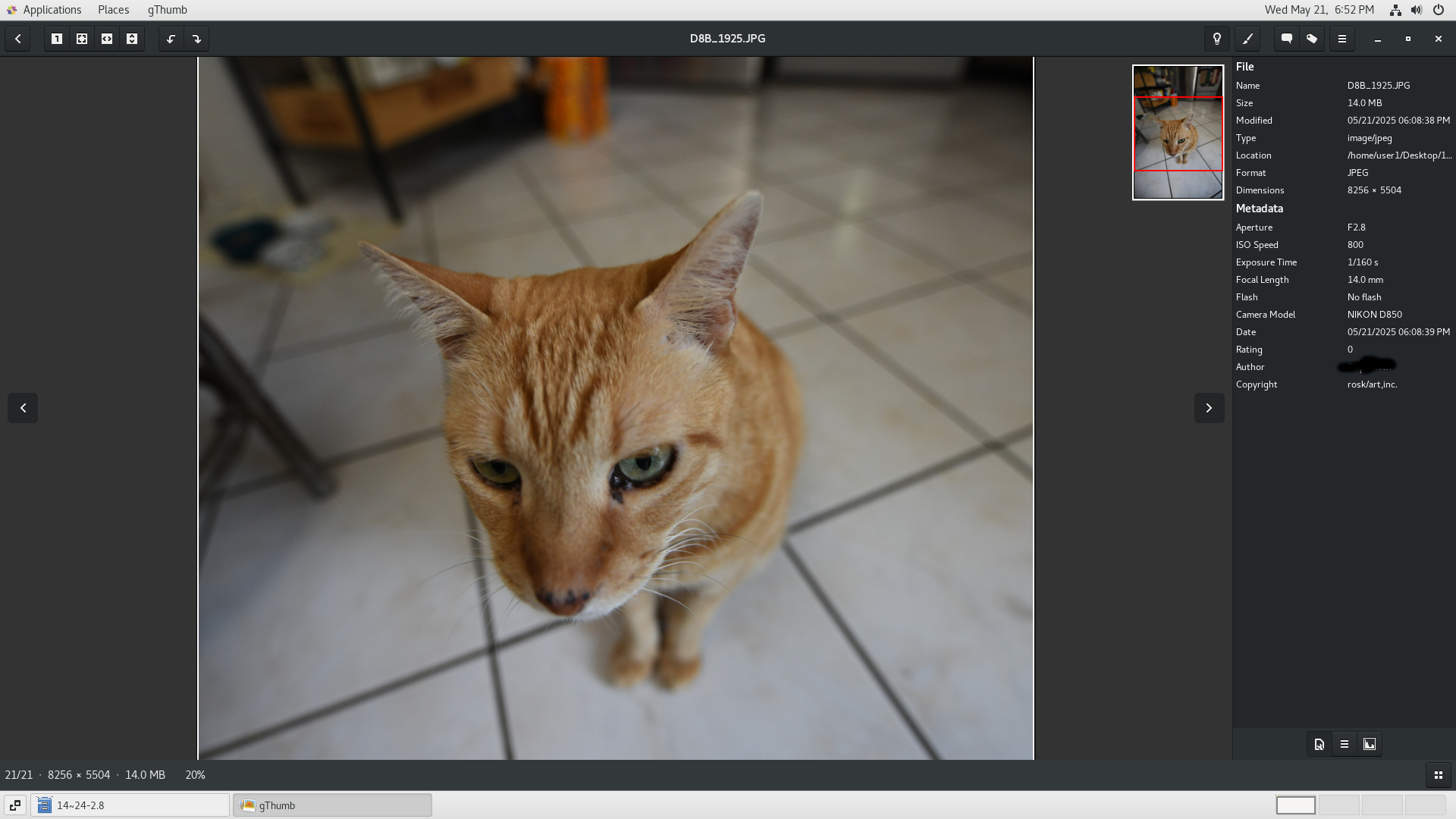Open the gThumb app menu
1456x819 pixels.
tap(167, 10)
